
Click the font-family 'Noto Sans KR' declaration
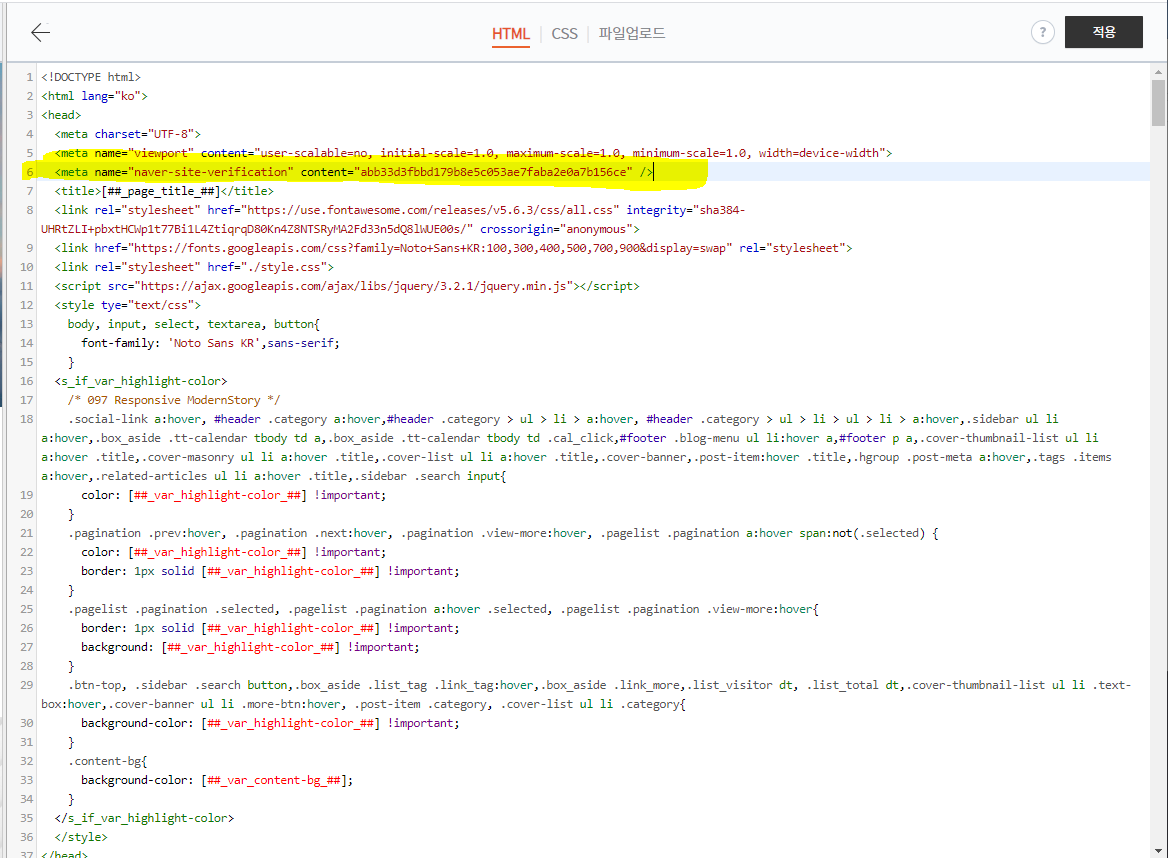(210, 343)
